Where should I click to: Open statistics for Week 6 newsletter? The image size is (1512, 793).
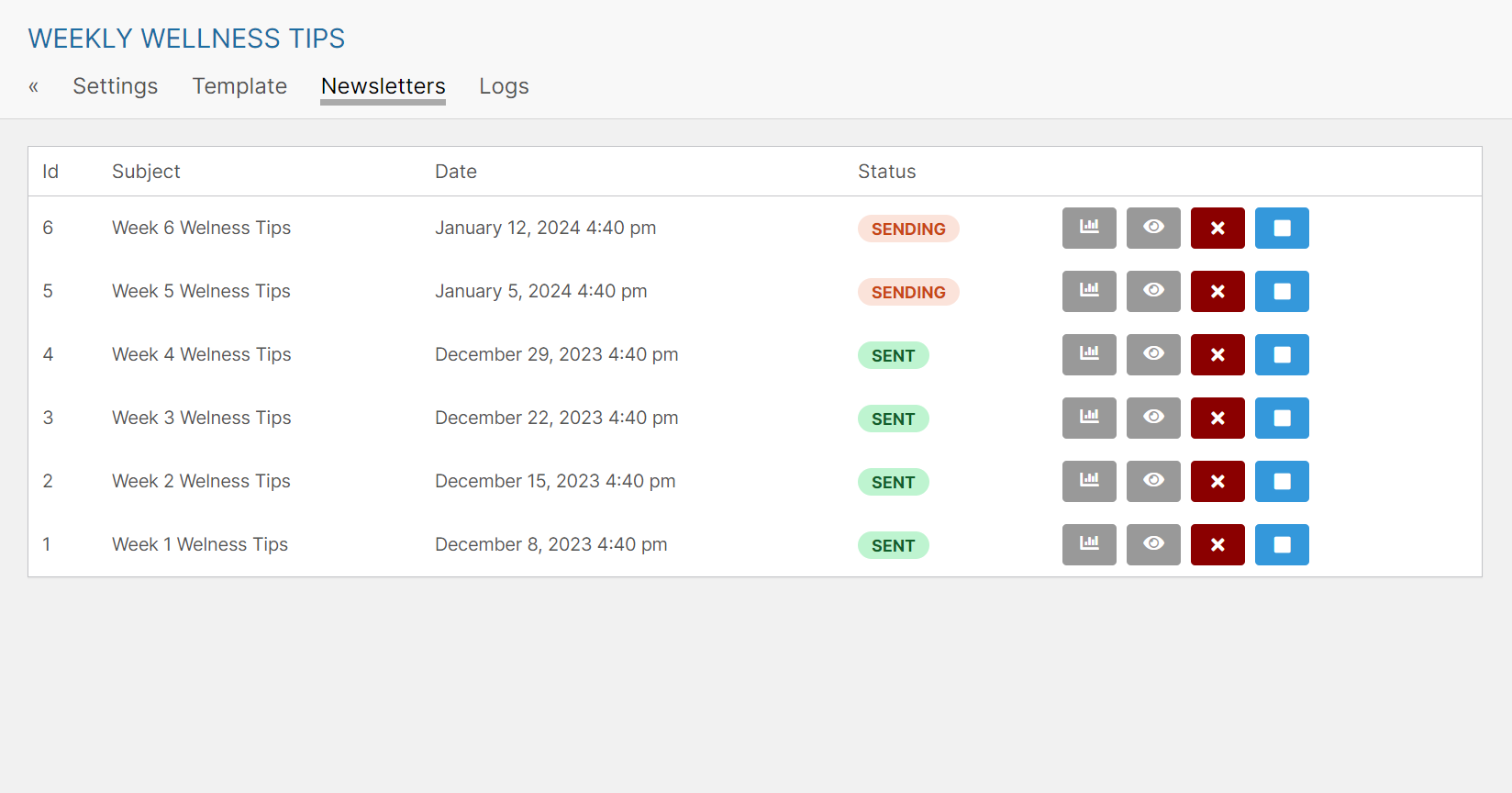(x=1089, y=228)
